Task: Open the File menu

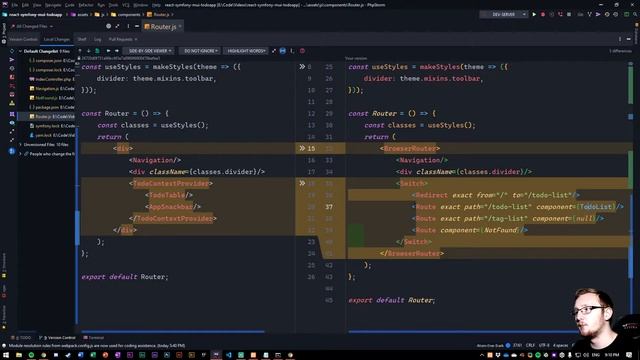Action: point(15,5)
